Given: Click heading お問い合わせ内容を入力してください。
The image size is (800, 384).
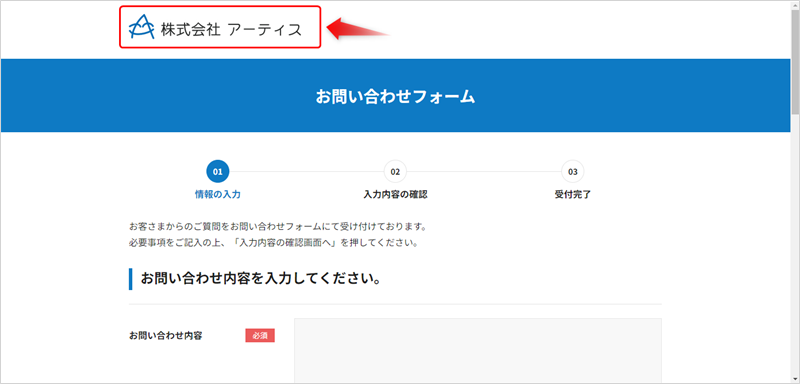Looking at the screenshot, I should coord(260,279).
